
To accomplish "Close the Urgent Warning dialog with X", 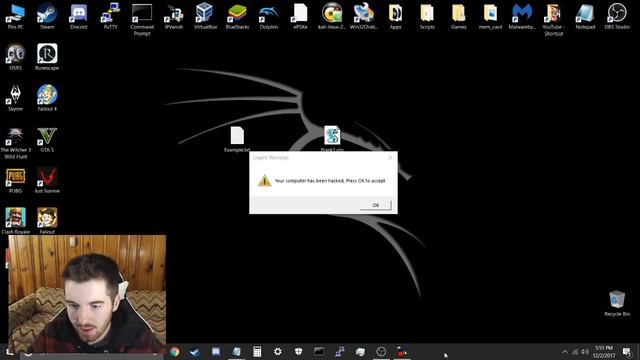I will click(390, 158).
